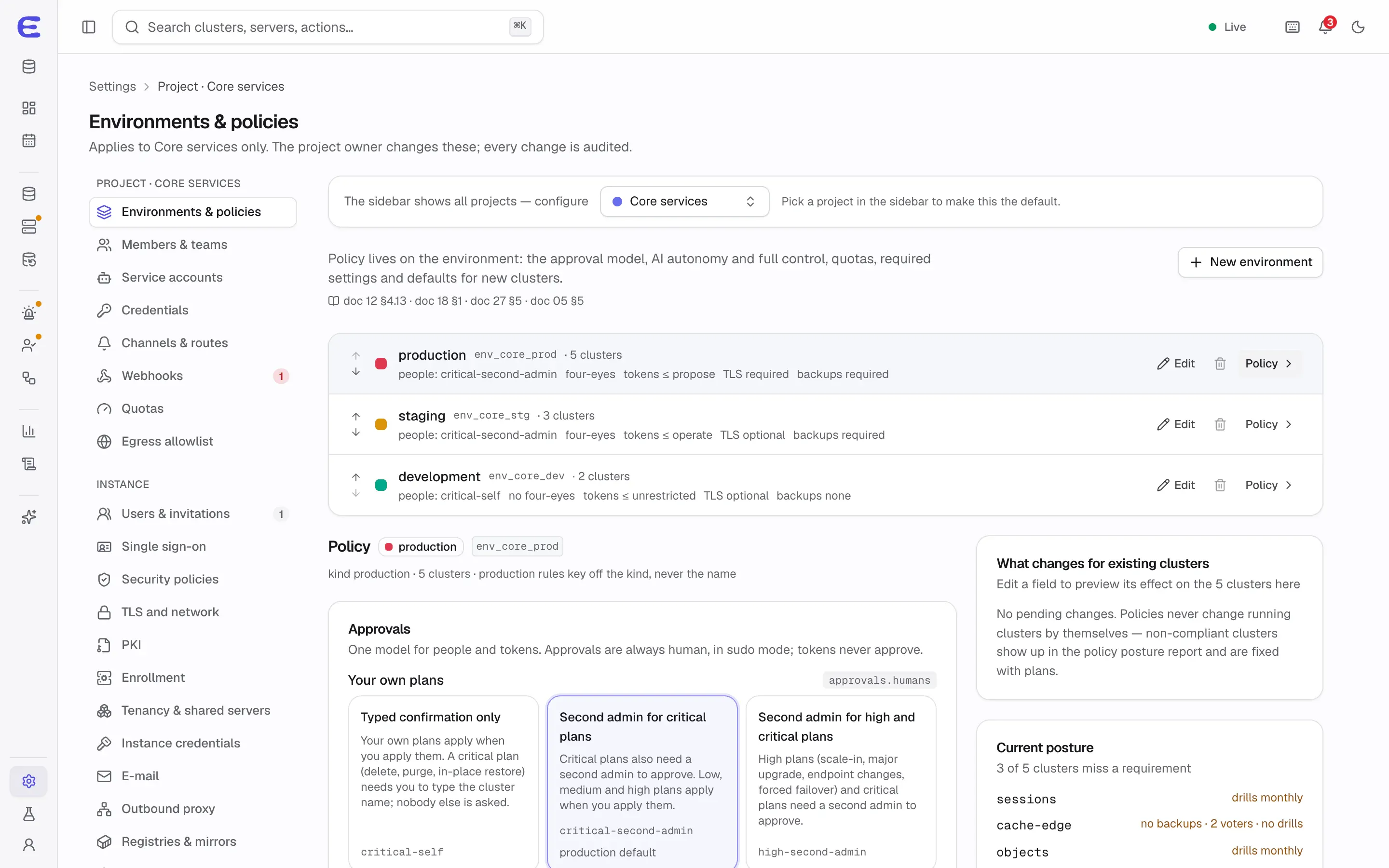Open the Core services project dropdown

684,202
